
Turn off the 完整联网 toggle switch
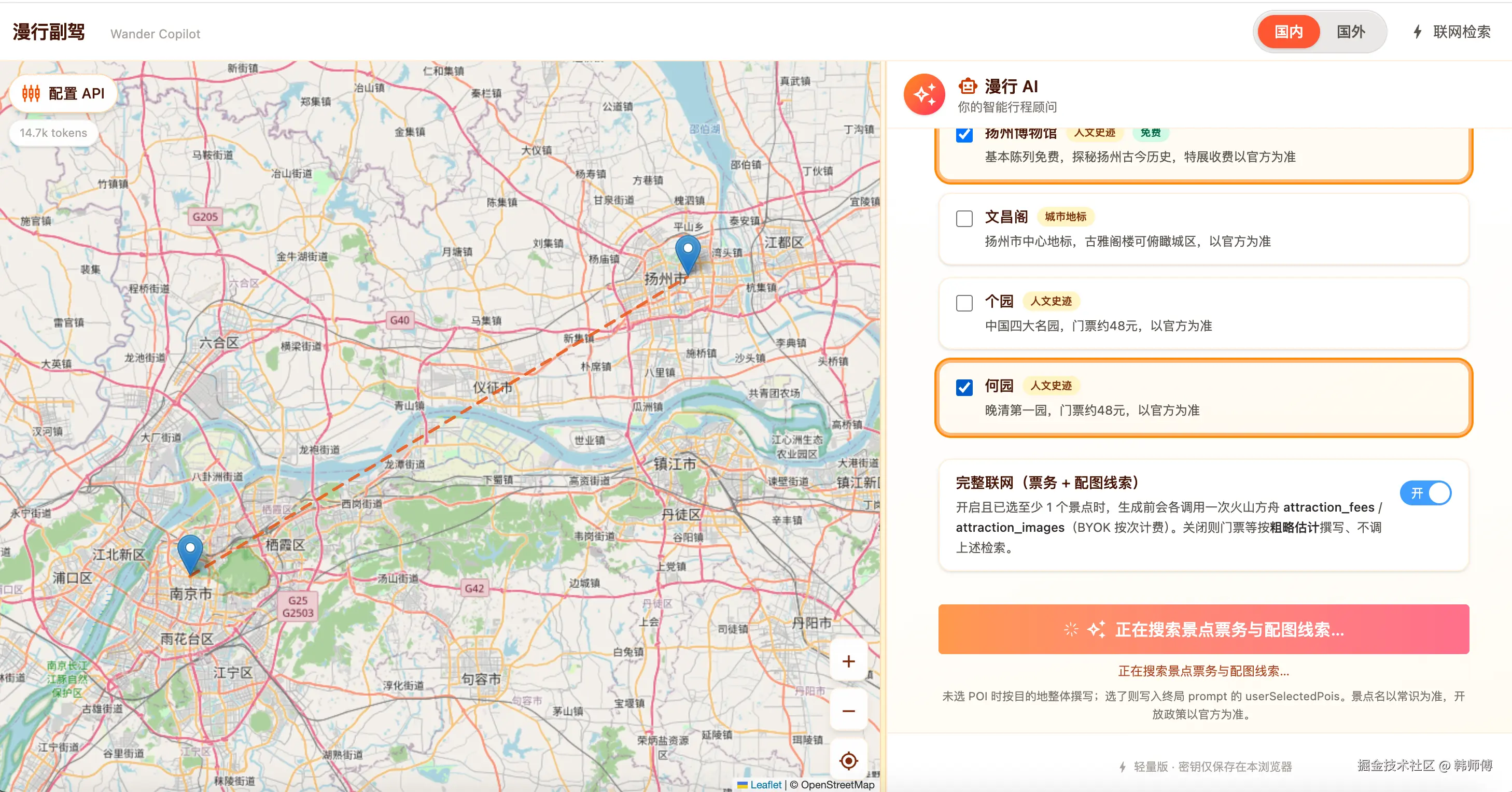click(x=1425, y=493)
